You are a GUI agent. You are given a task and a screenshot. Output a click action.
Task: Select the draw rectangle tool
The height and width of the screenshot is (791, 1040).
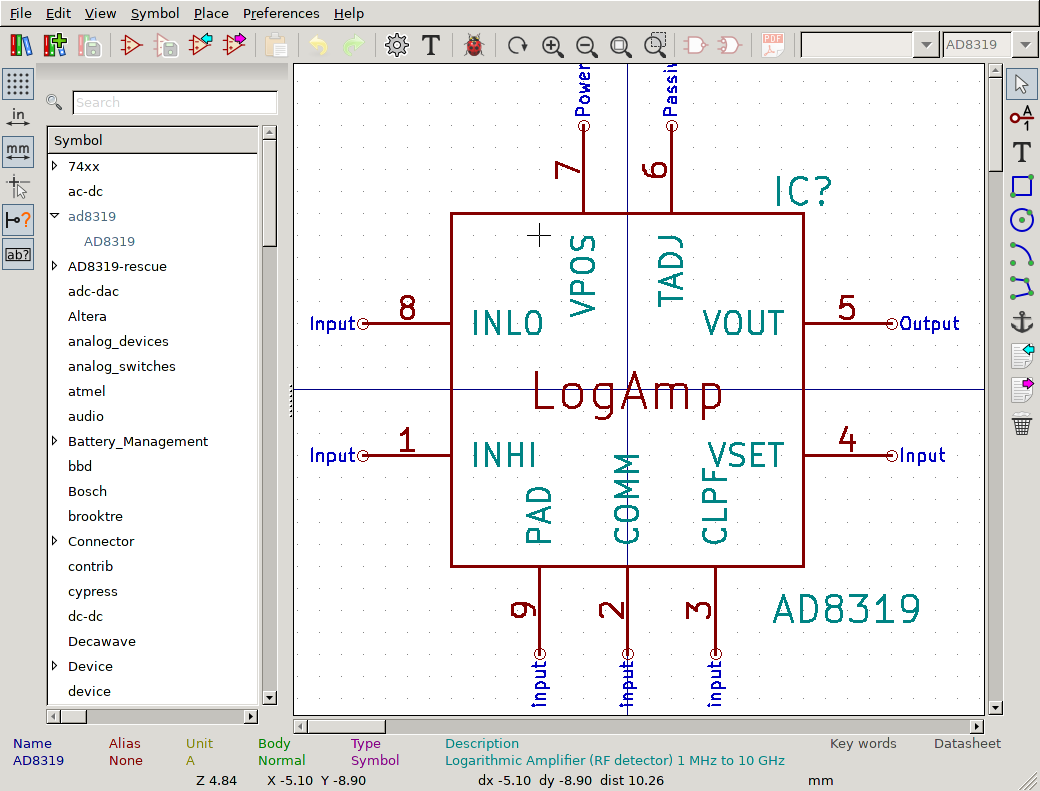tap(1021, 186)
